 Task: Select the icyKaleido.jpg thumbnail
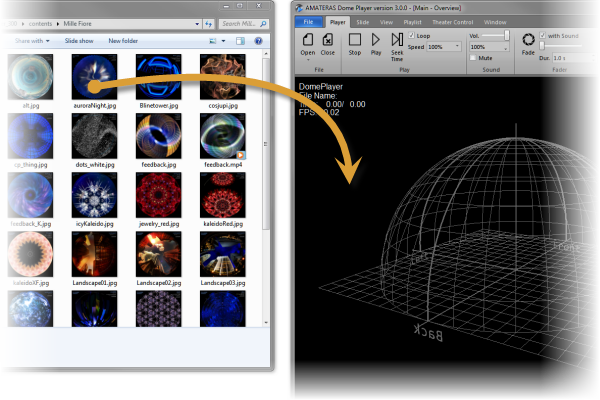coord(95,195)
